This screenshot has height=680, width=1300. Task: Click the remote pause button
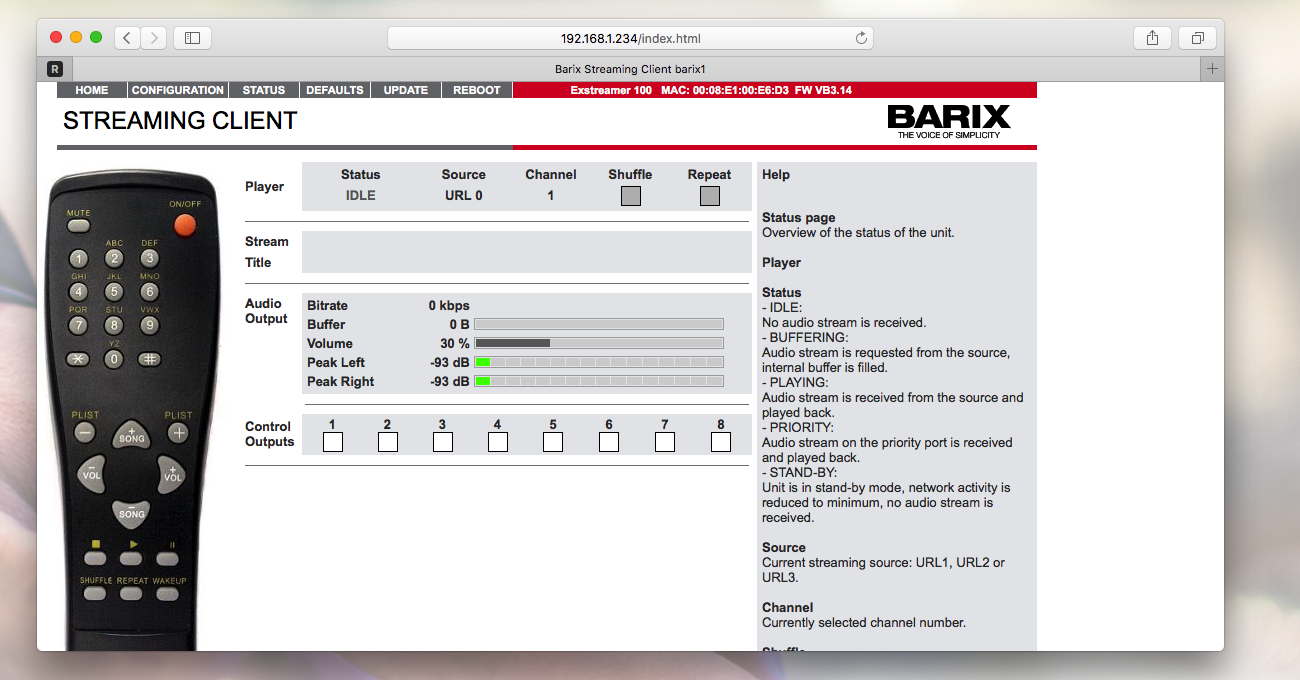(167, 557)
